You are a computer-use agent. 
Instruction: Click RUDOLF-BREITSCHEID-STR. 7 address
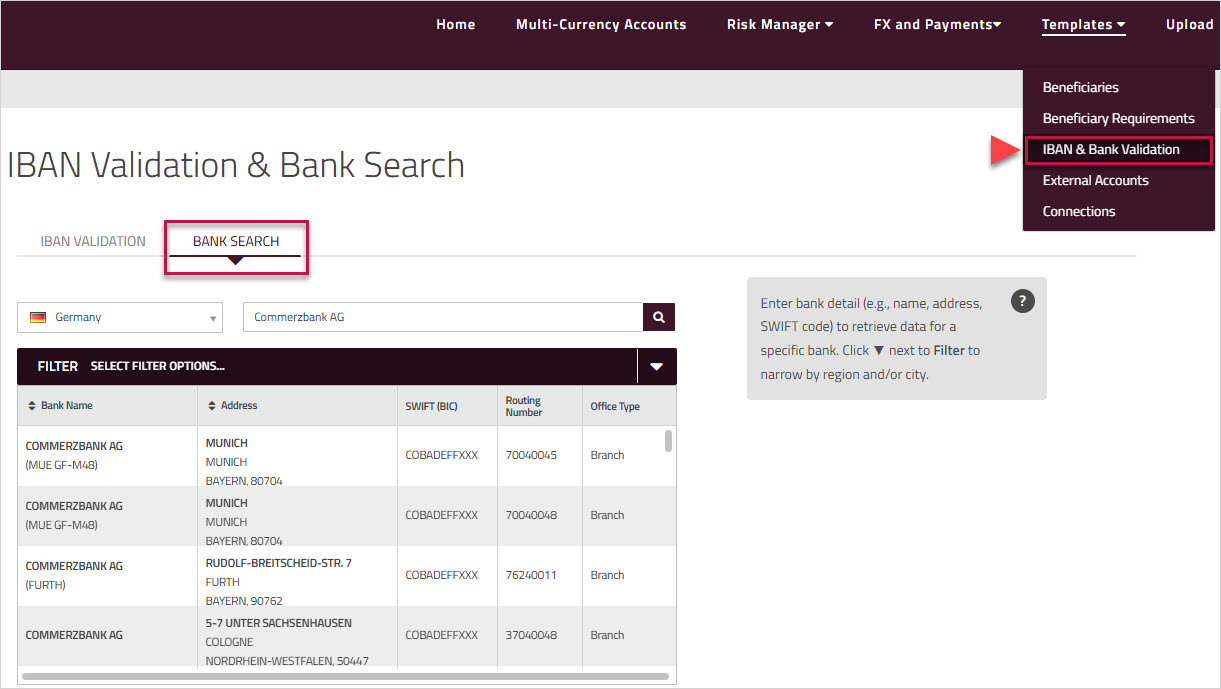pos(279,563)
